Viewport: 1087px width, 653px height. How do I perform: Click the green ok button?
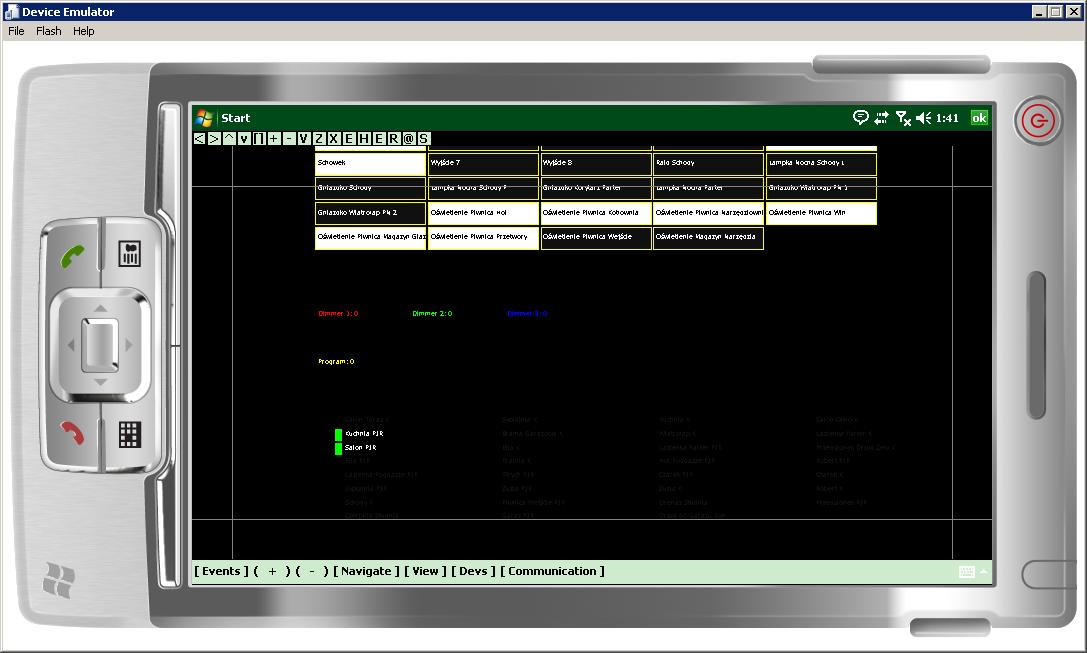979,118
